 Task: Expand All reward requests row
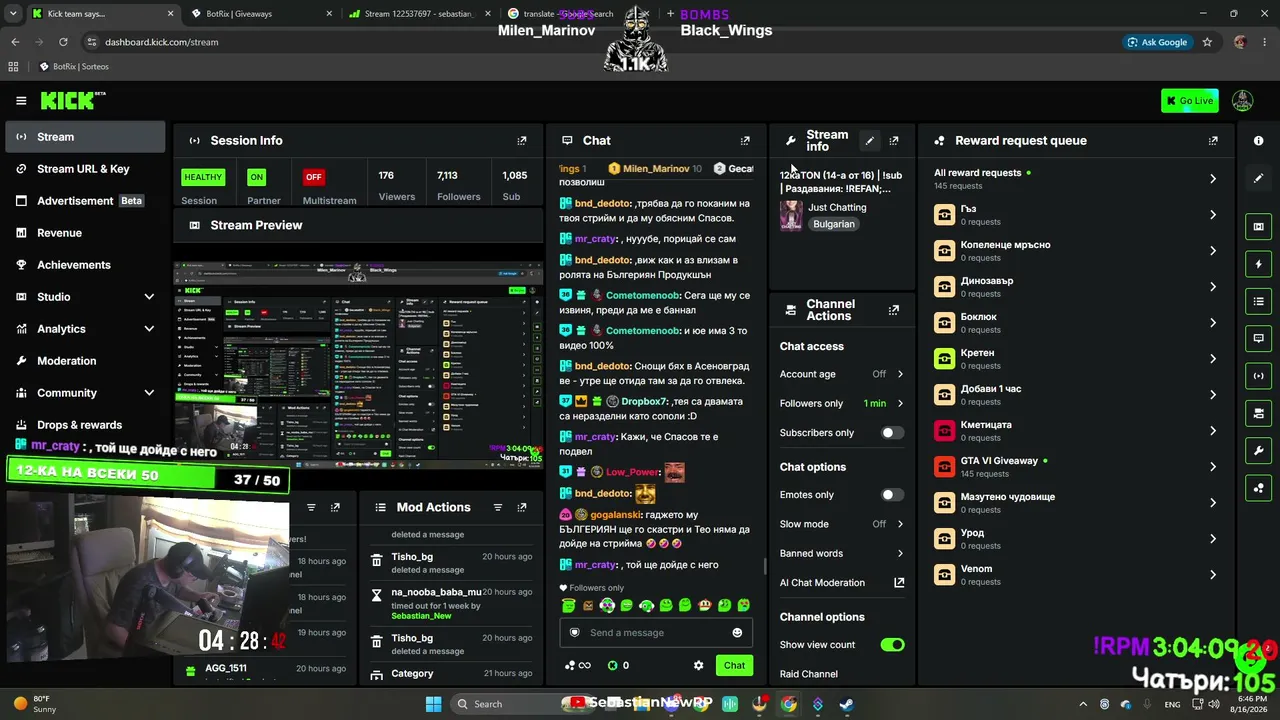click(x=1076, y=178)
